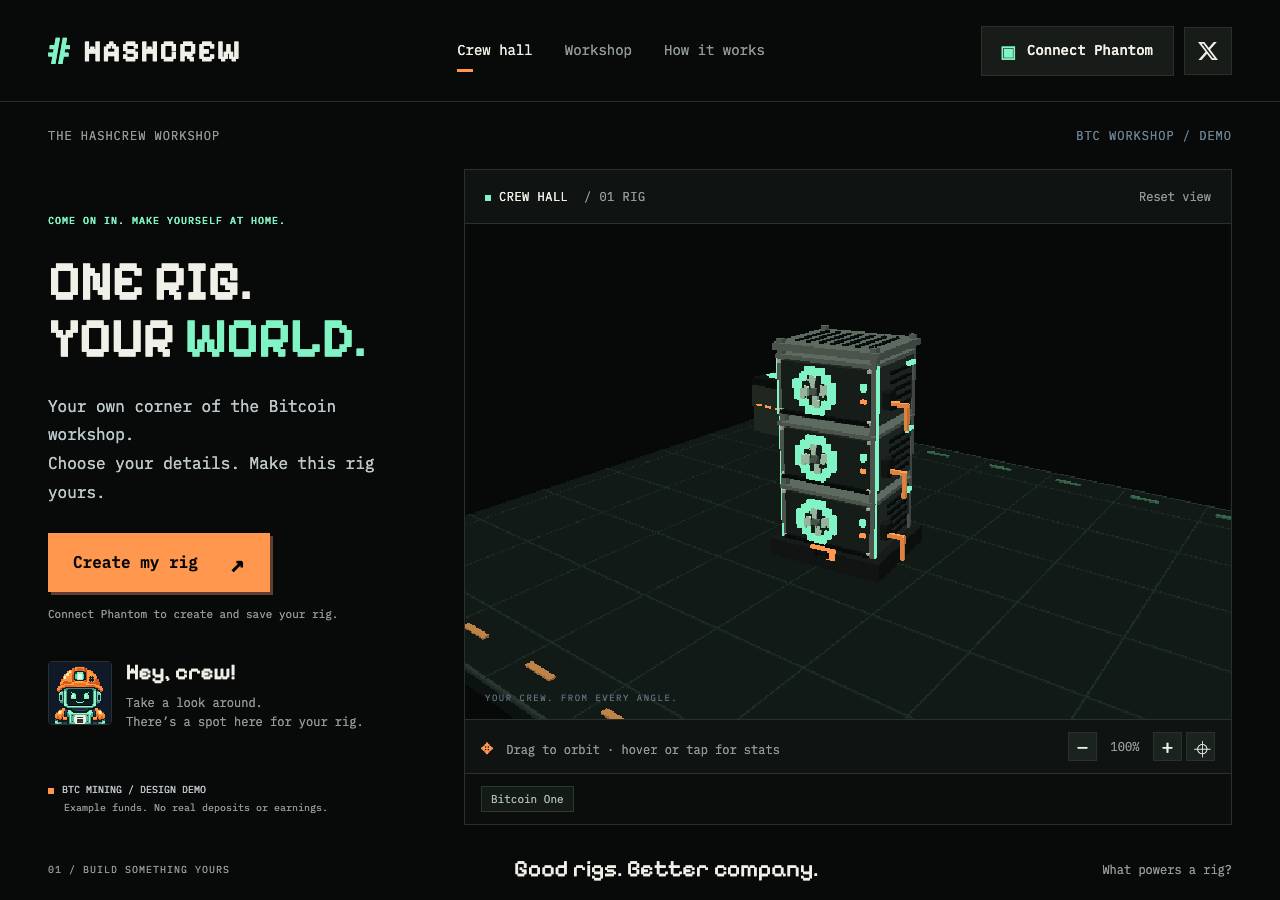This screenshot has height=900, width=1280.
Task: Reset the 3D view
Action: 1175,197
